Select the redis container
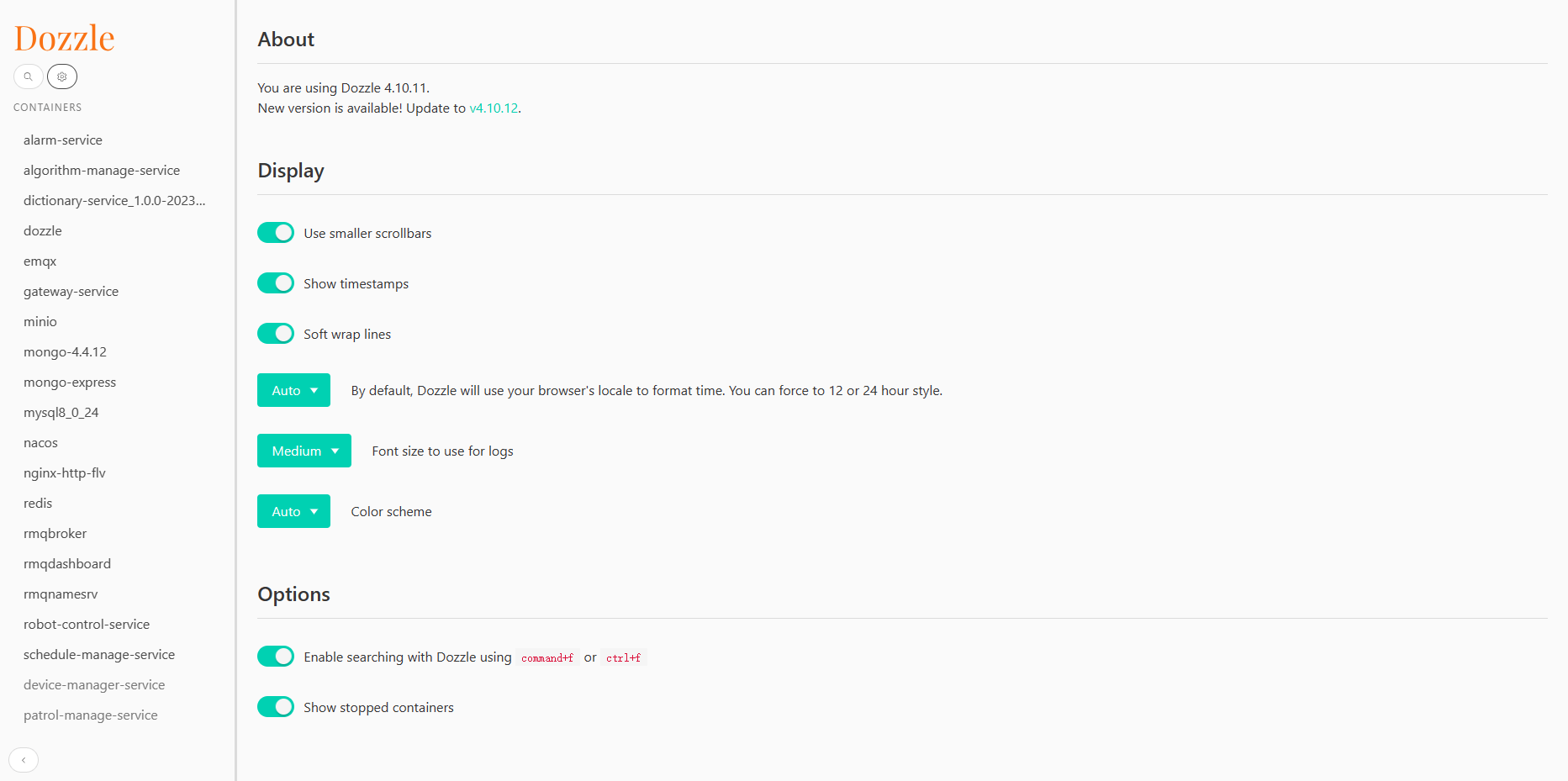 [38, 504]
